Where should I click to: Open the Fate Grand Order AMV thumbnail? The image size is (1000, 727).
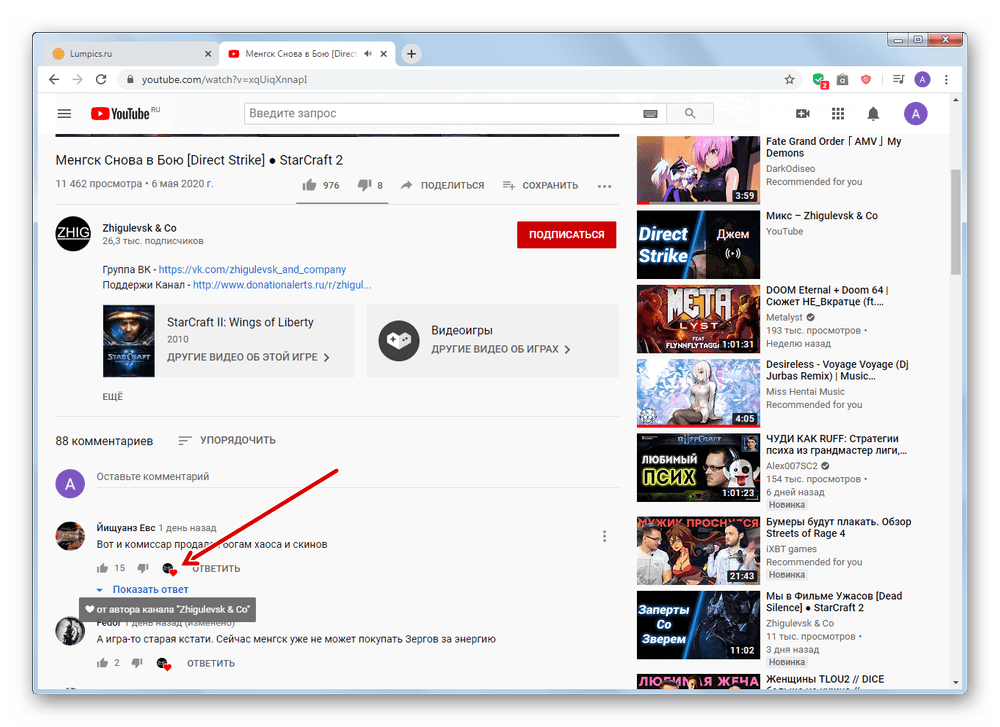698,170
